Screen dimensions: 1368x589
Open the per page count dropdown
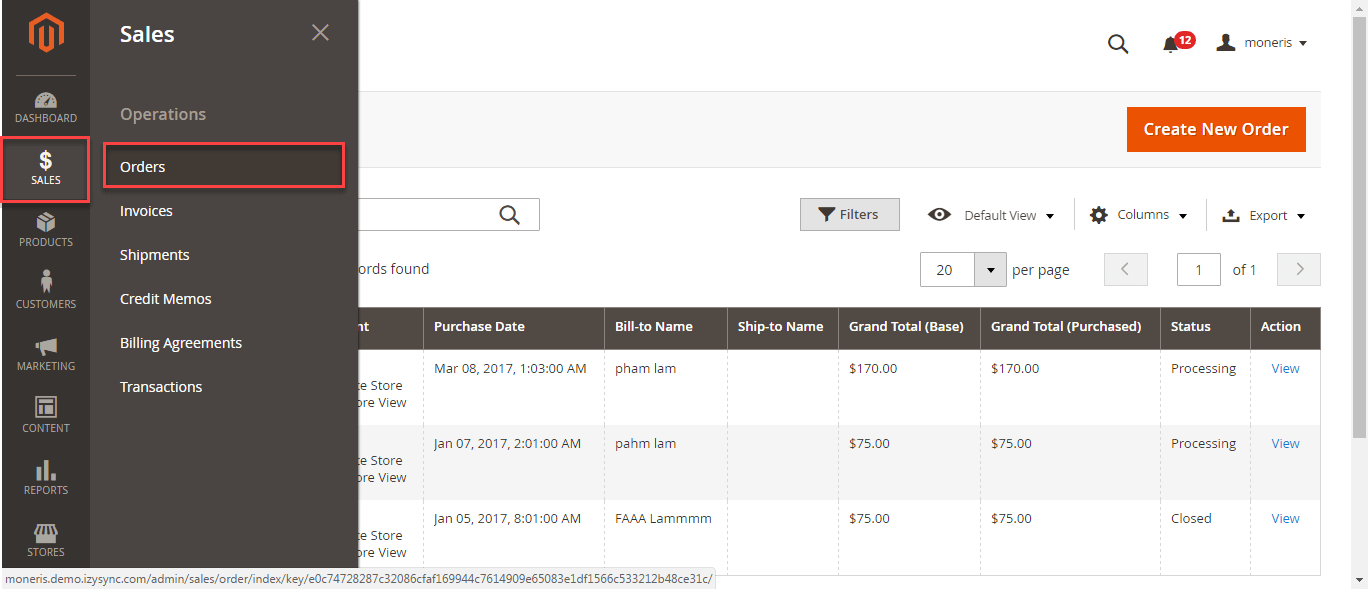[990, 270]
